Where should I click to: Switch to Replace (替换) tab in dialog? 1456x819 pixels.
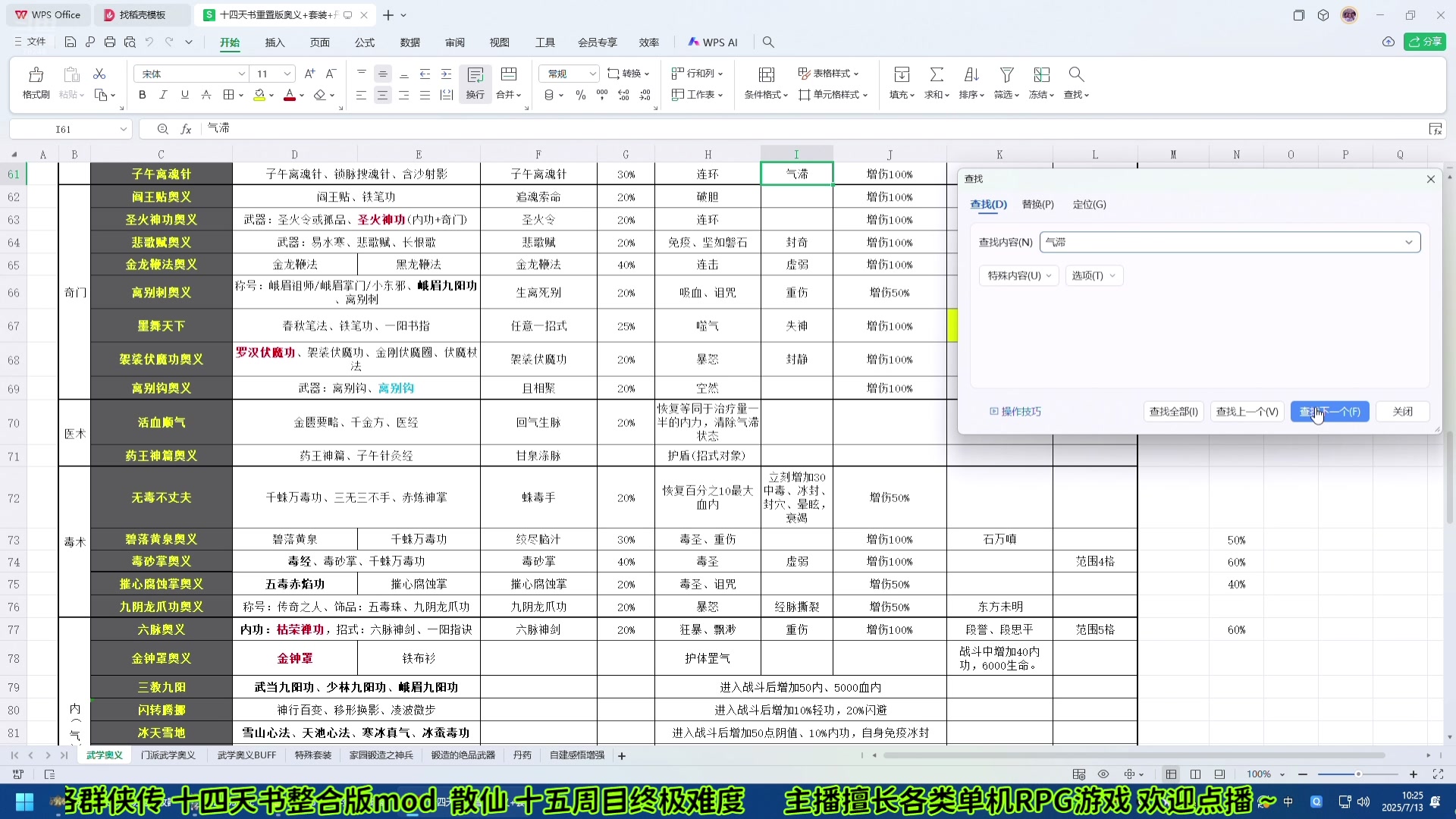click(1037, 205)
